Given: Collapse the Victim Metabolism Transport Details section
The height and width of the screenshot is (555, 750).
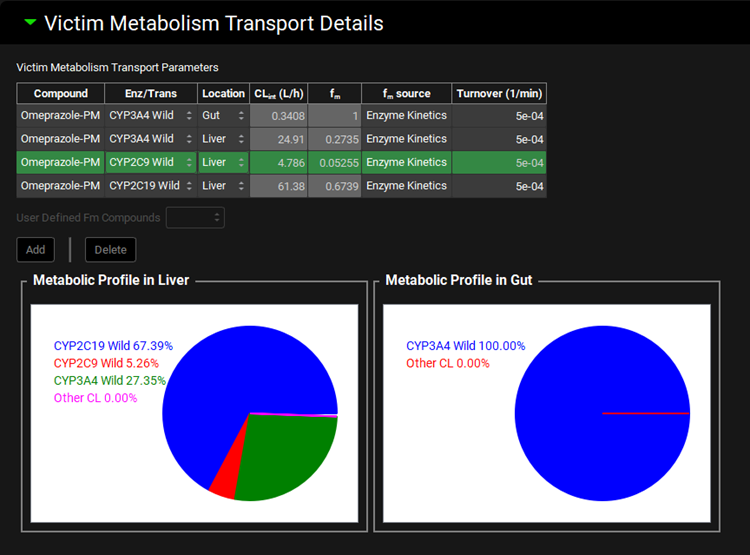Looking at the screenshot, I should click(x=29, y=23).
